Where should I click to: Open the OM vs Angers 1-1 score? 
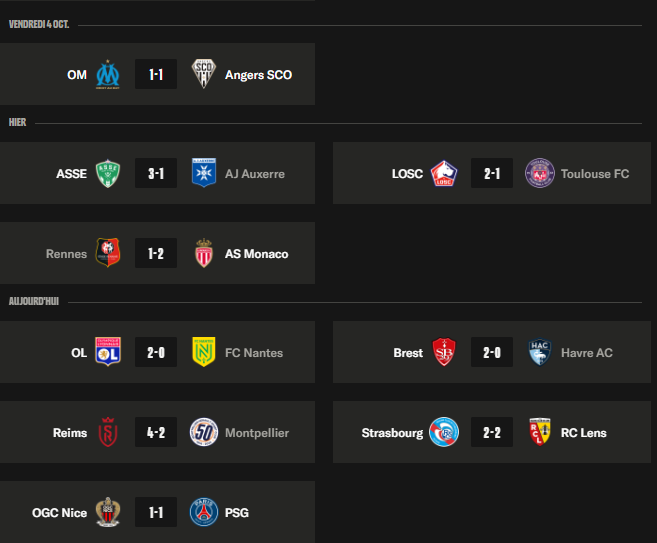[x=156, y=74]
